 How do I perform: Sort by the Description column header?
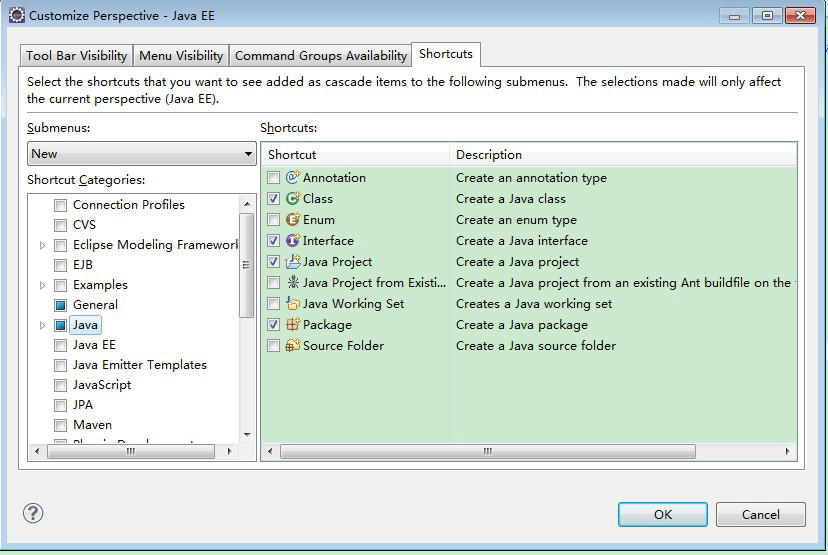click(623, 155)
